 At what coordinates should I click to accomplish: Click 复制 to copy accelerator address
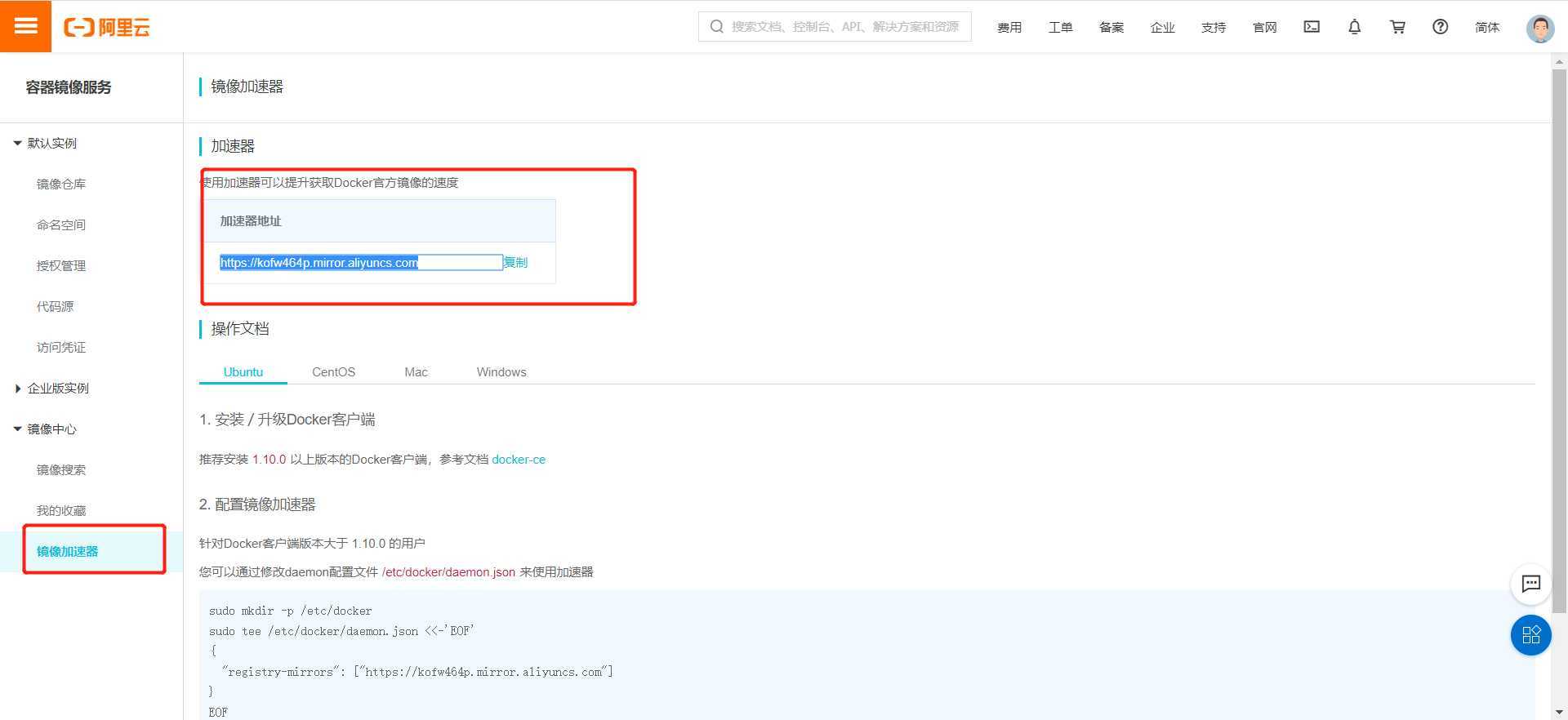515,262
